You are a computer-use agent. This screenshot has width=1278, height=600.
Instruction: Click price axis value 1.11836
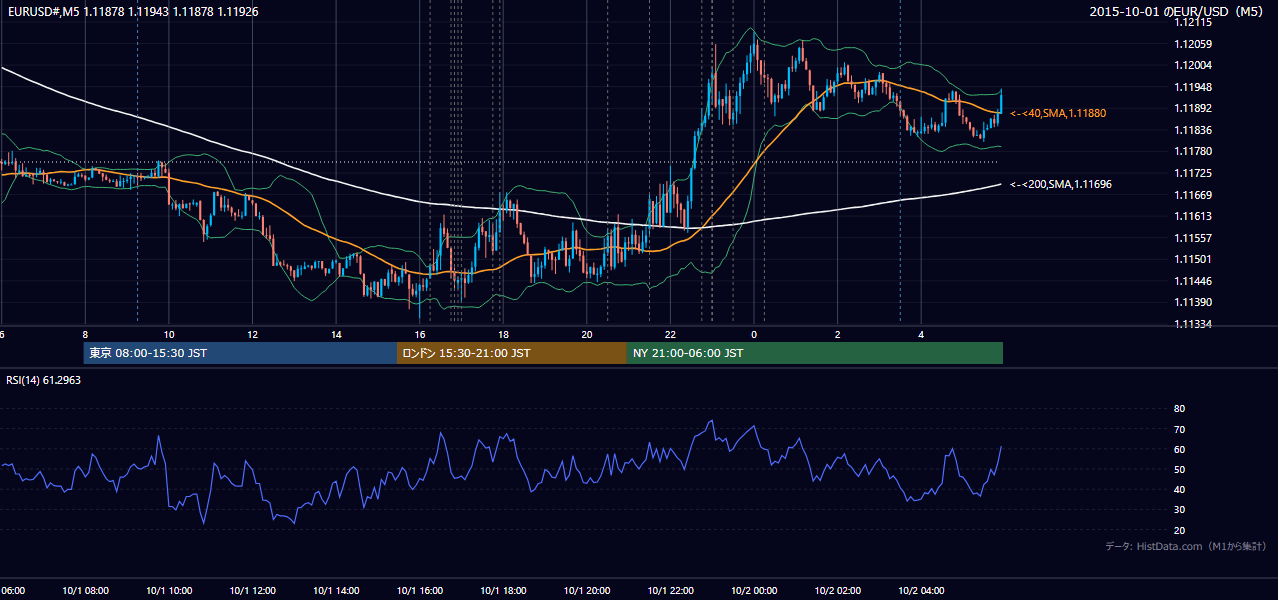[1194, 130]
